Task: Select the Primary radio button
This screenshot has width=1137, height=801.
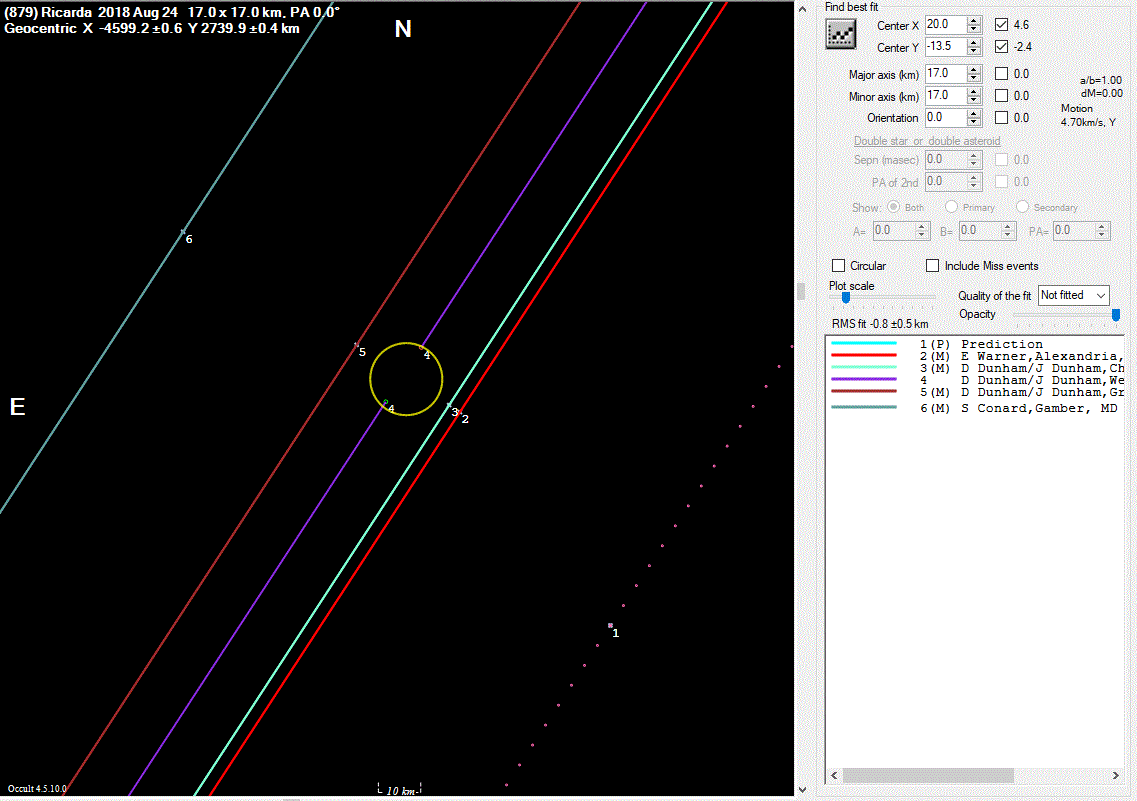Action: pos(951,207)
